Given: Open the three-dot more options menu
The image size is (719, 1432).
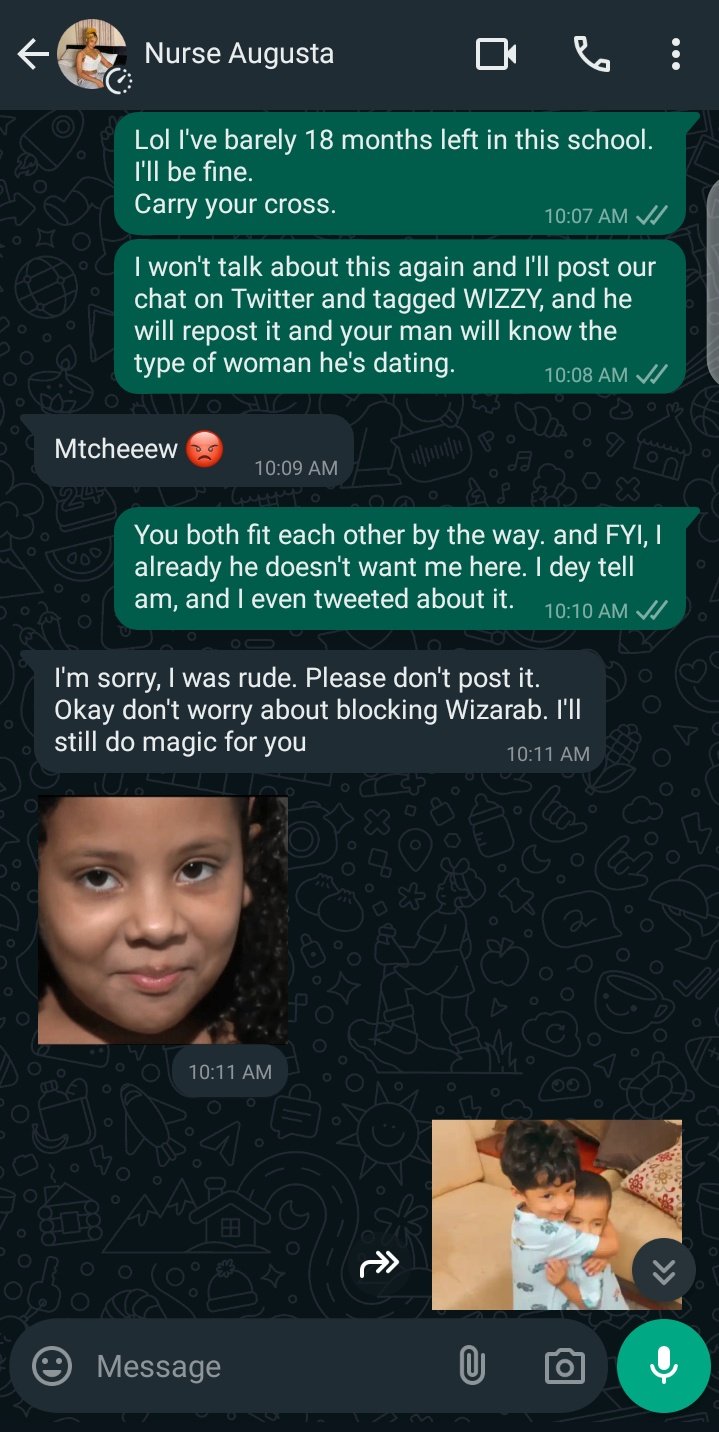Looking at the screenshot, I should pyautogui.click(x=676, y=54).
